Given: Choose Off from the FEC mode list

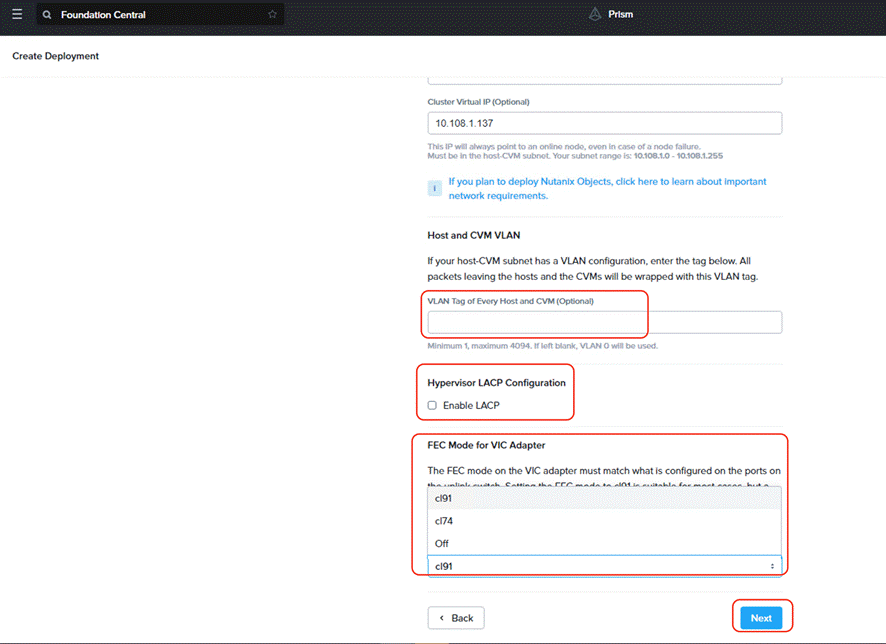Looking at the screenshot, I should [605, 543].
